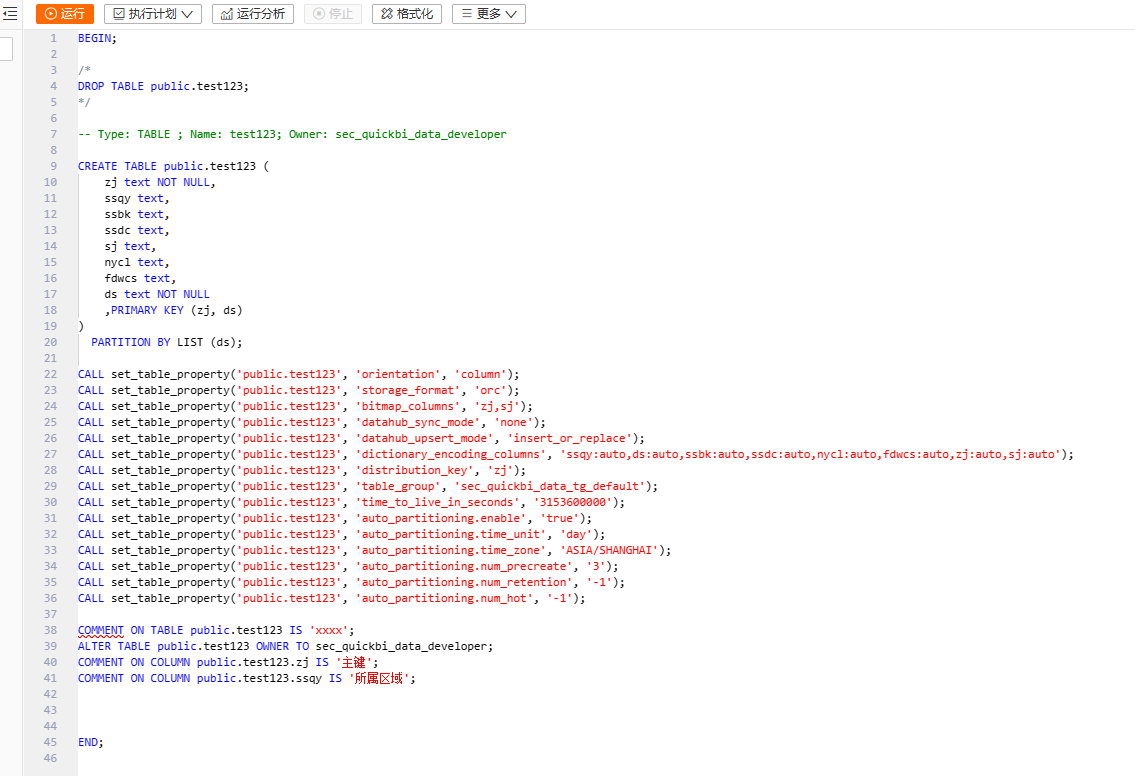The width and height of the screenshot is (1135, 776).
Task: Click the 'sj text' column line
Action: tap(130, 246)
